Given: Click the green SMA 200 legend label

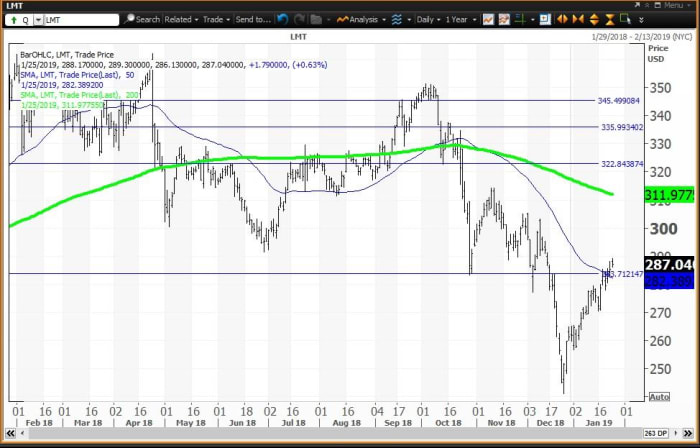Looking at the screenshot, I should click(x=77, y=95).
